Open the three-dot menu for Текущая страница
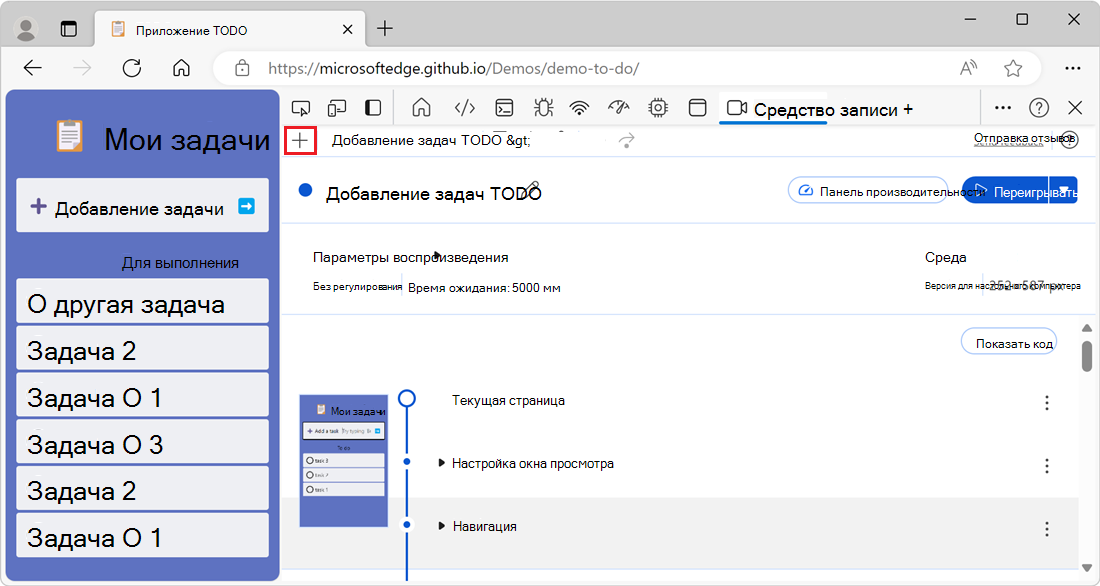 pos(1046,402)
